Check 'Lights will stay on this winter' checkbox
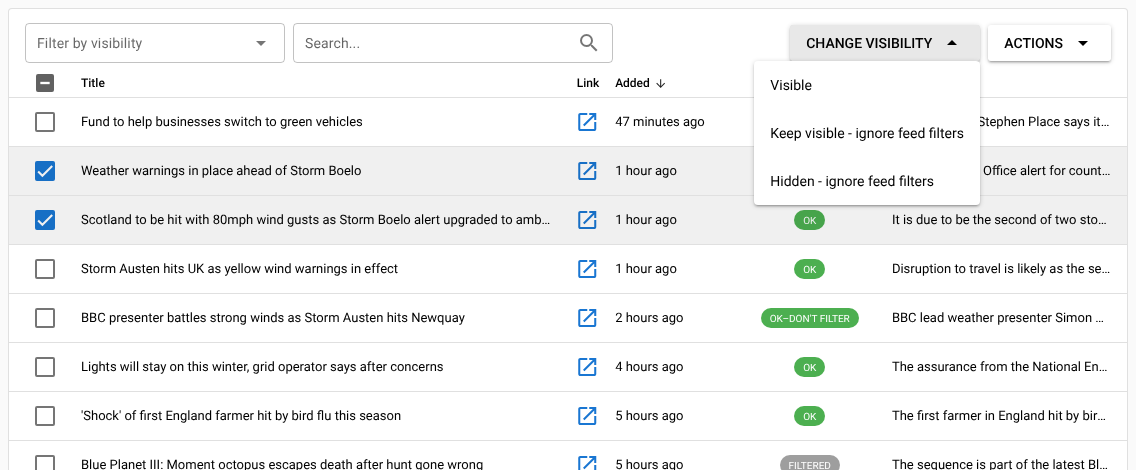The height and width of the screenshot is (470, 1136). [45, 367]
